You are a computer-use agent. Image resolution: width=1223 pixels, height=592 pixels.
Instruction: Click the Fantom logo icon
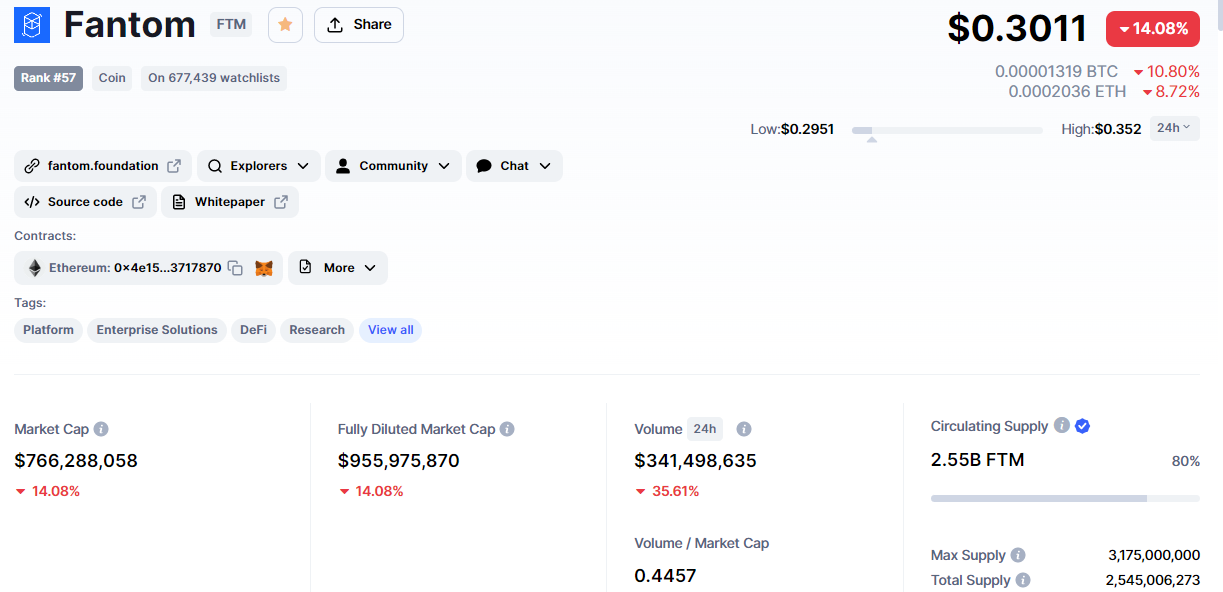coord(32,25)
